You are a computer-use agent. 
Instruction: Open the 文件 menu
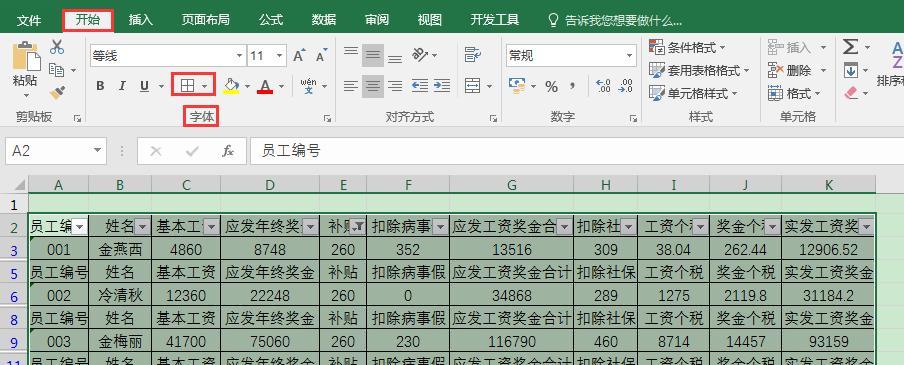(29, 20)
